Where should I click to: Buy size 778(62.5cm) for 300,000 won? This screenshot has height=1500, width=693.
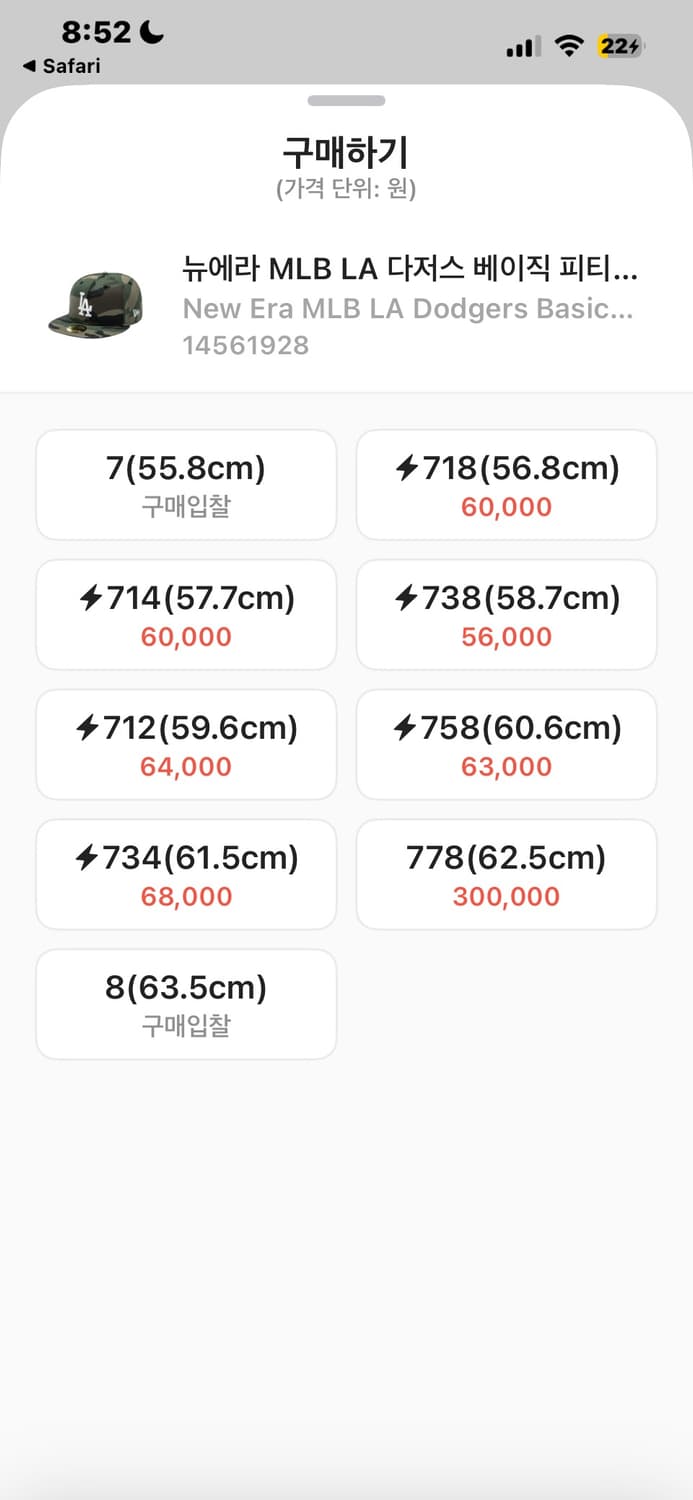point(507,874)
